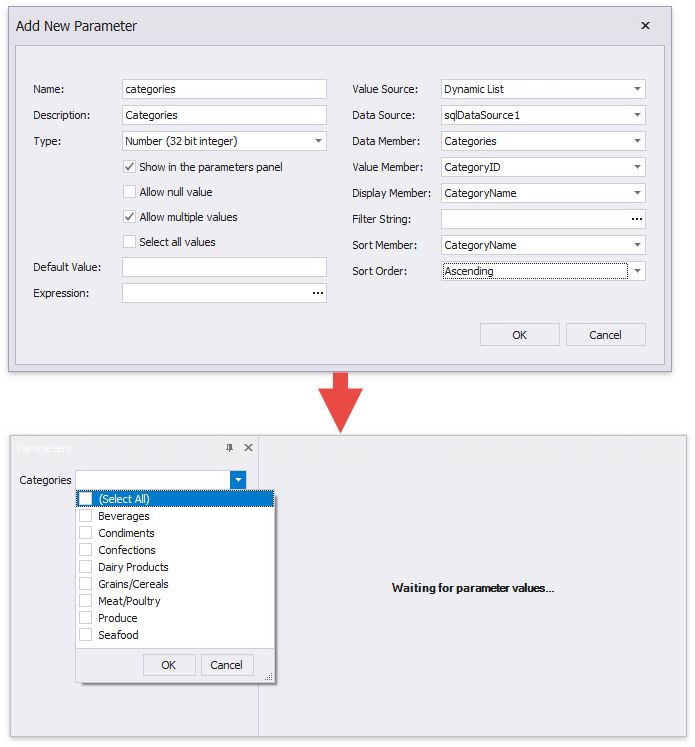The height and width of the screenshot is (747, 695).
Task: Toggle 'Show in the parameters panel' checkbox
Action: pyautogui.click(x=130, y=167)
